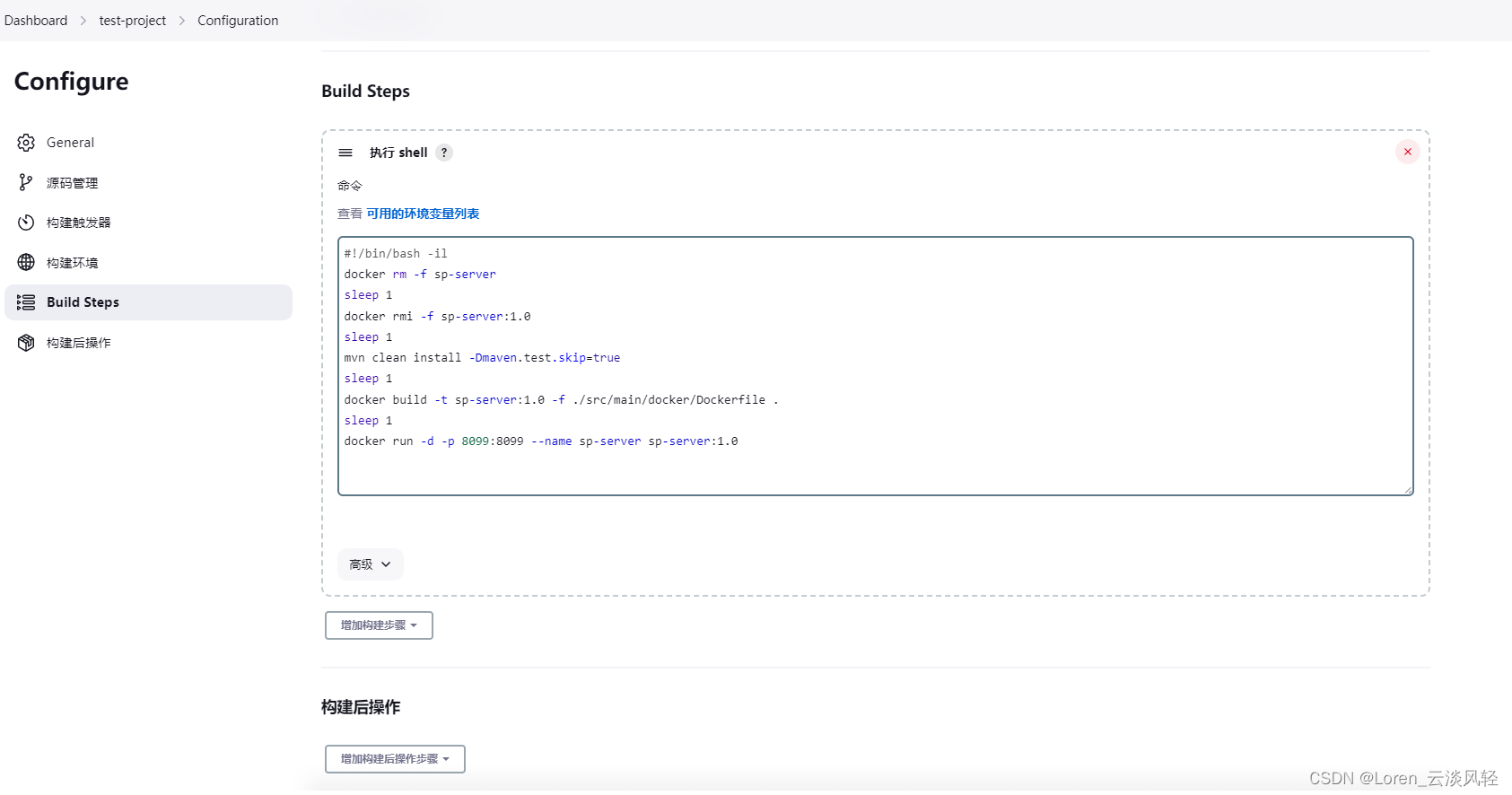The height and width of the screenshot is (795, 1512).
Task: Open the help icon beside 执行 shell
Action: (x=444, y=153)
